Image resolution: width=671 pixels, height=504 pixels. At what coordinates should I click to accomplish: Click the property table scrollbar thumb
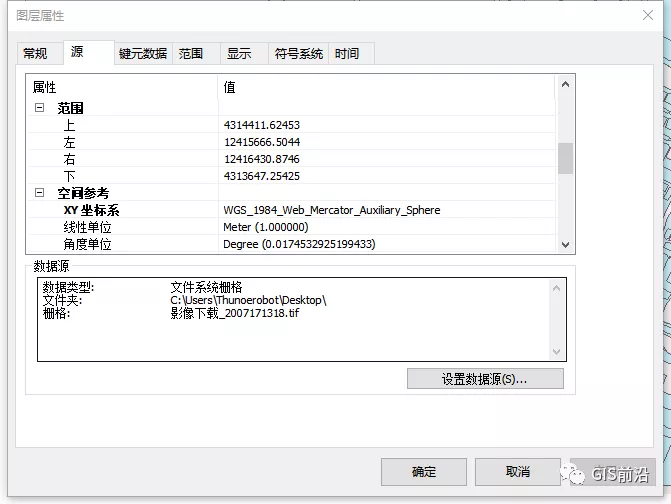(565, 158)
